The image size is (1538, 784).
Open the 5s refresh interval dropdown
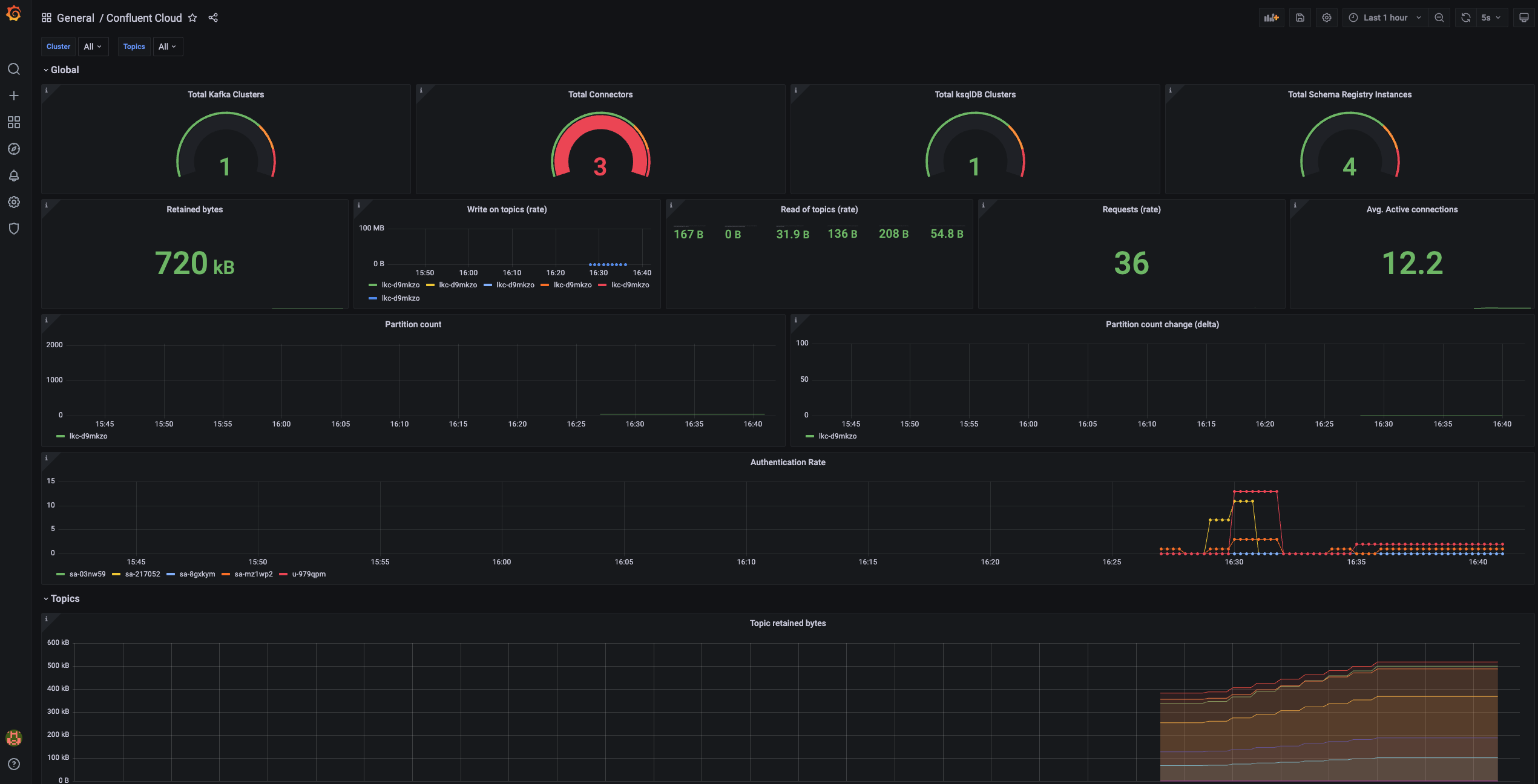coord(1491,18)
